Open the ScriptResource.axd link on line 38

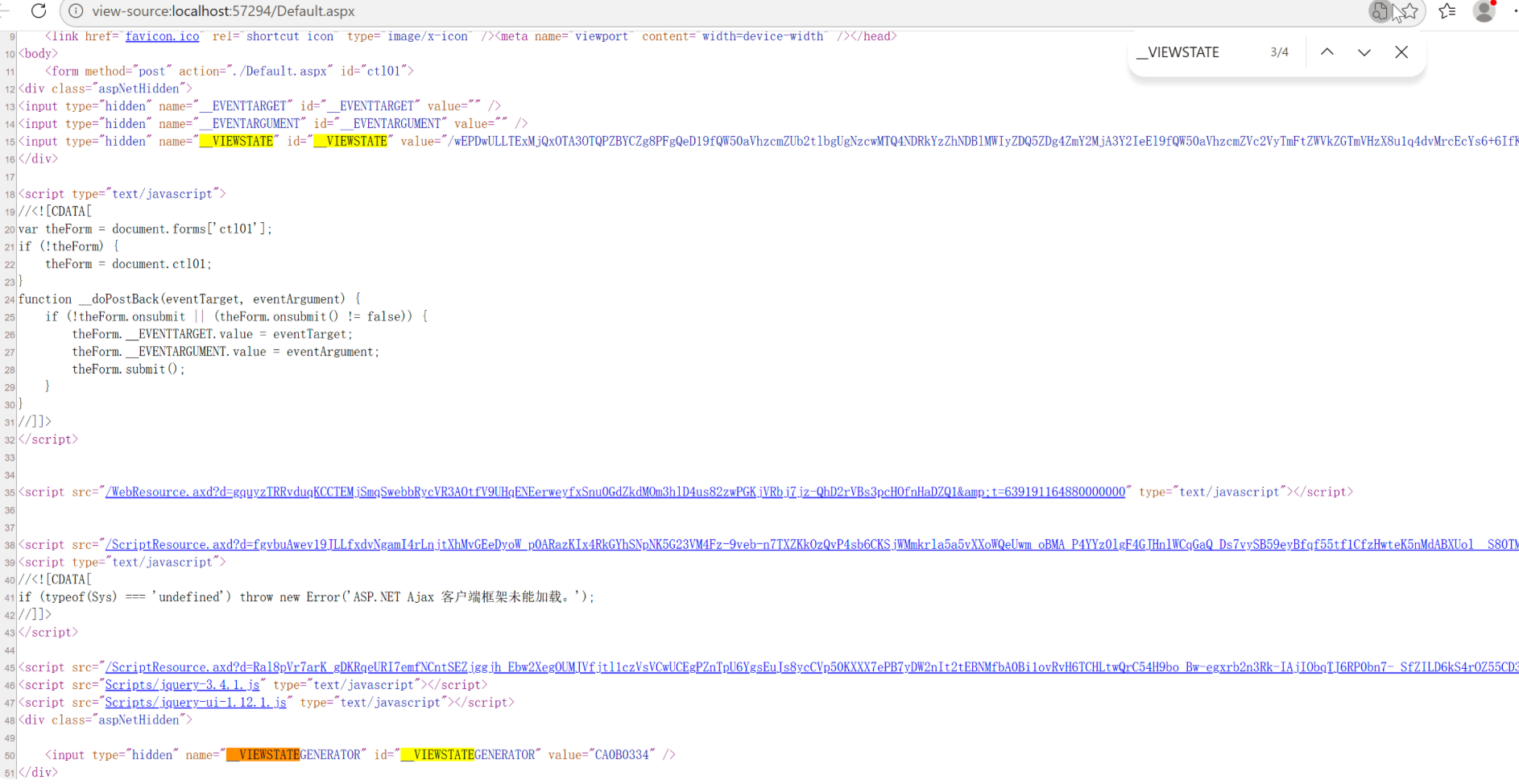(x=812, y=545)
